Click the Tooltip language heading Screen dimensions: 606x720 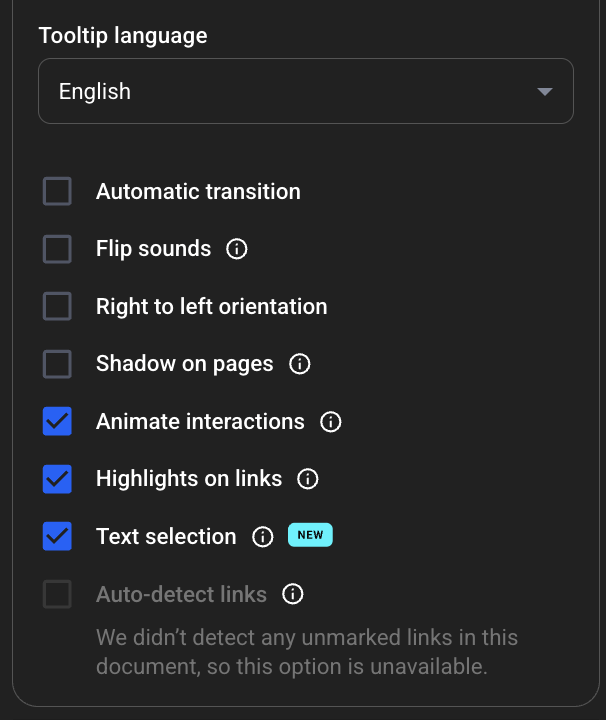(x=123, y=36)
